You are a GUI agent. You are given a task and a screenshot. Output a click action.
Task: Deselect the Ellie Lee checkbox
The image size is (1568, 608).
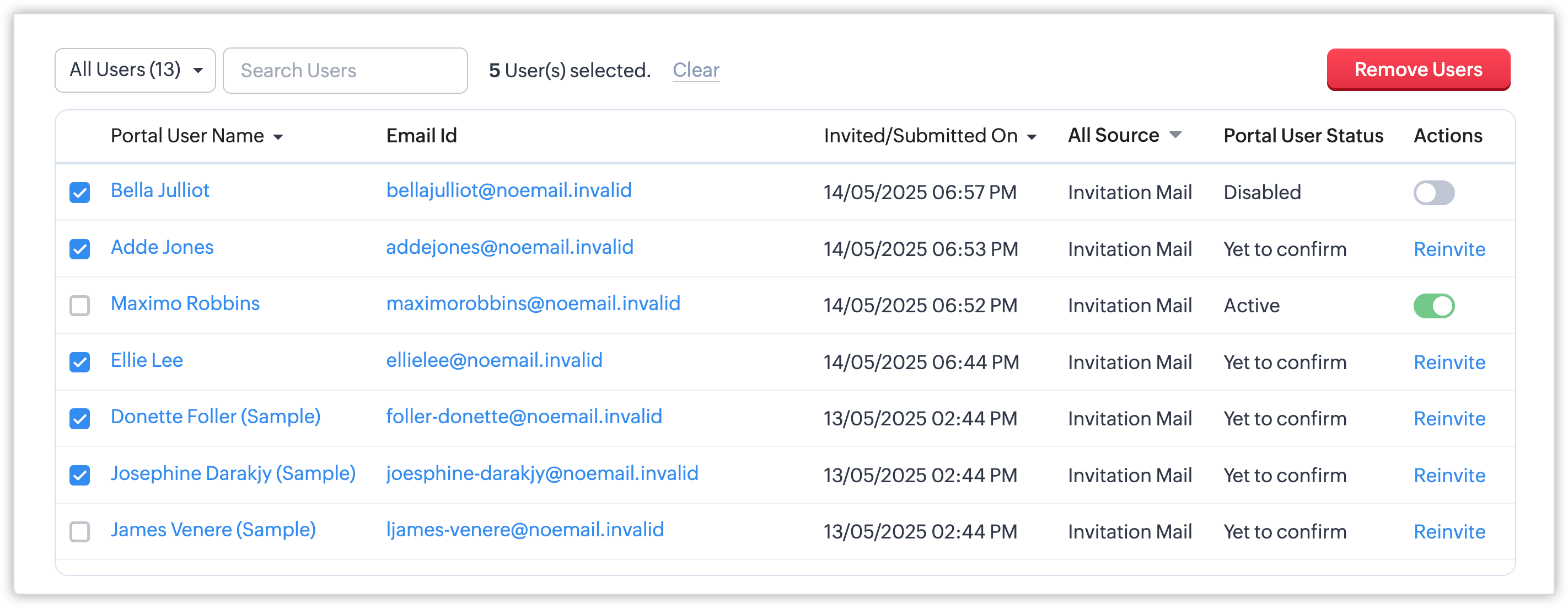(x=80, y=362)
